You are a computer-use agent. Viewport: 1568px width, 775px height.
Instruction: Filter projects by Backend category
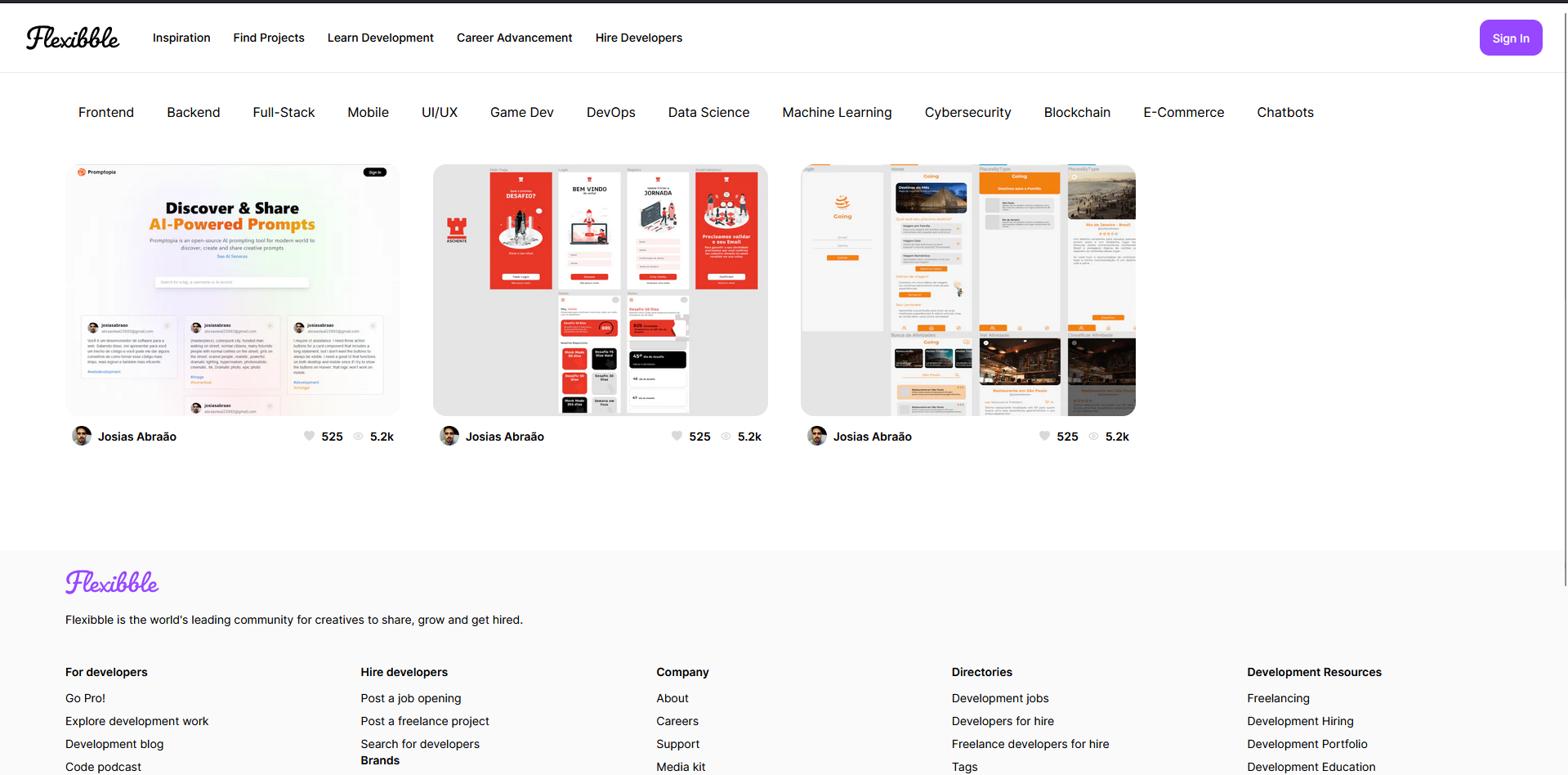click(194, 112)
